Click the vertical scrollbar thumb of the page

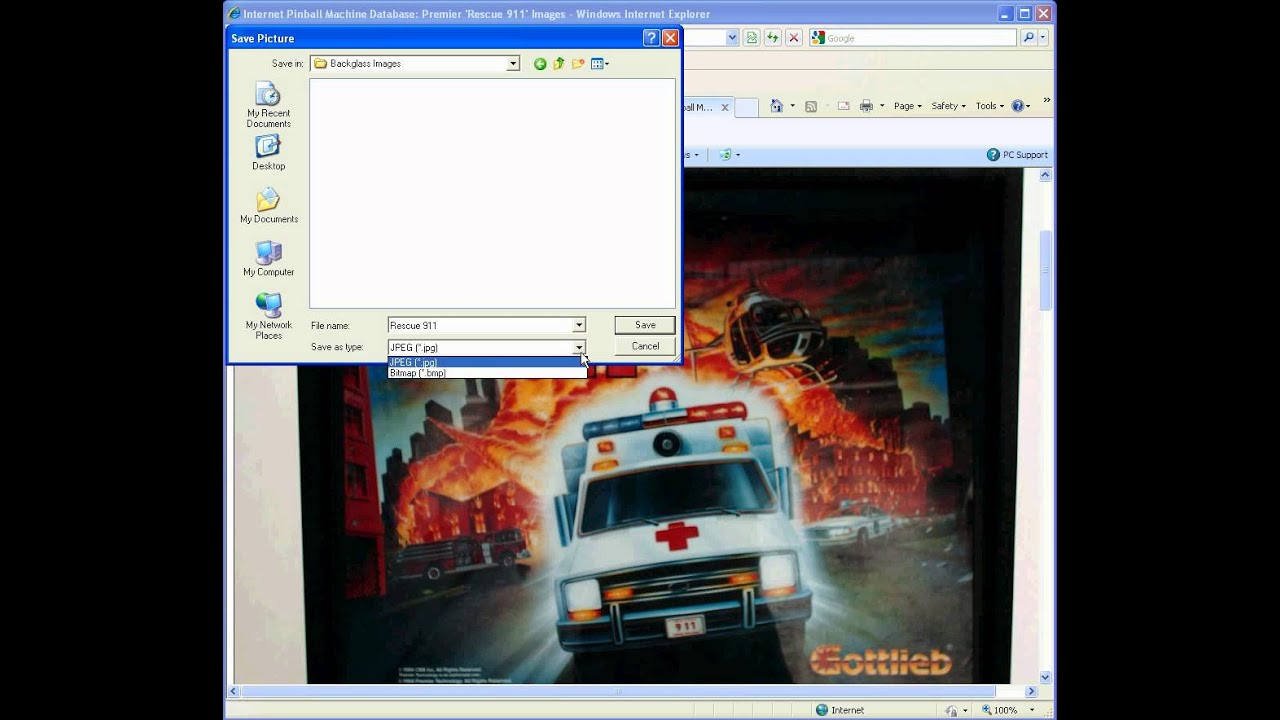(x=1046, y=270)
